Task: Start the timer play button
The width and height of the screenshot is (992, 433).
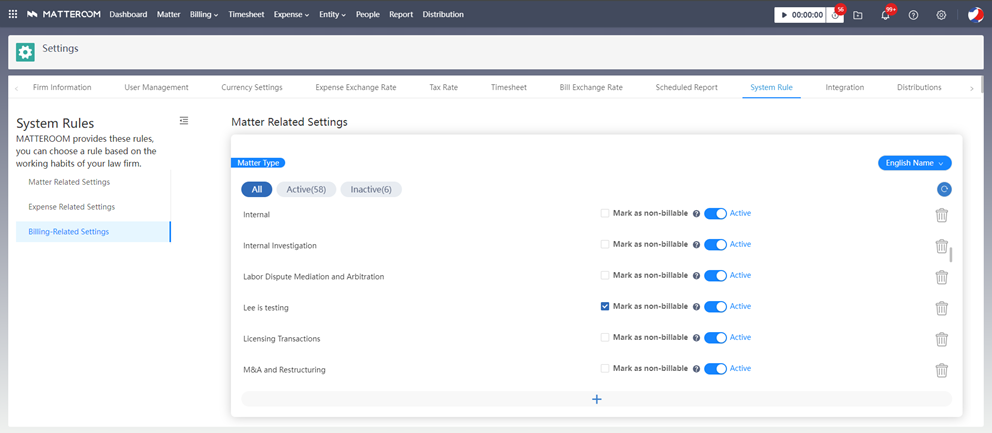Action: [783, 15]
